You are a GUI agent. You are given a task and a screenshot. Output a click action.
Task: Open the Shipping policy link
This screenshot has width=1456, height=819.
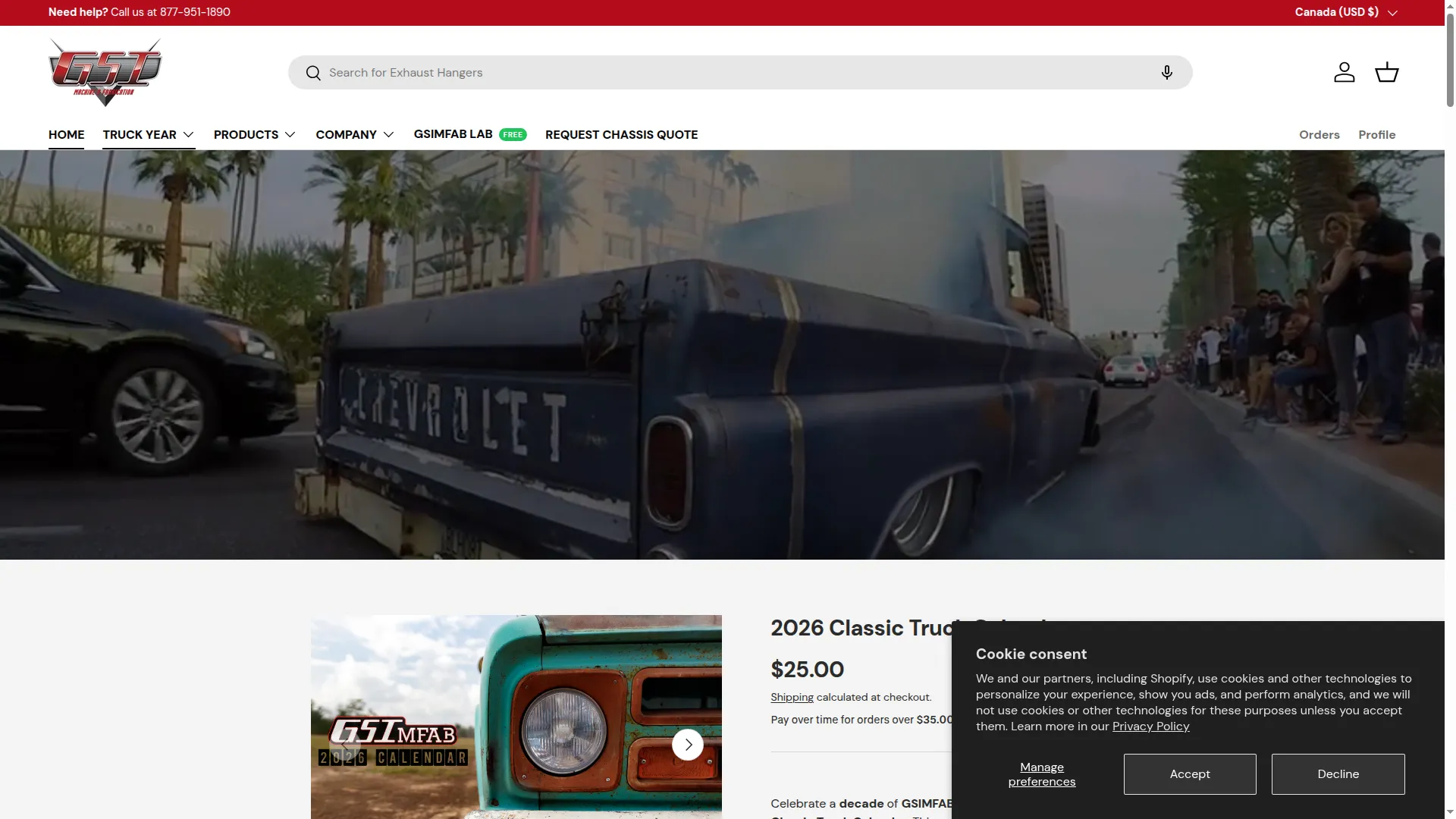[x=792, y=697]
